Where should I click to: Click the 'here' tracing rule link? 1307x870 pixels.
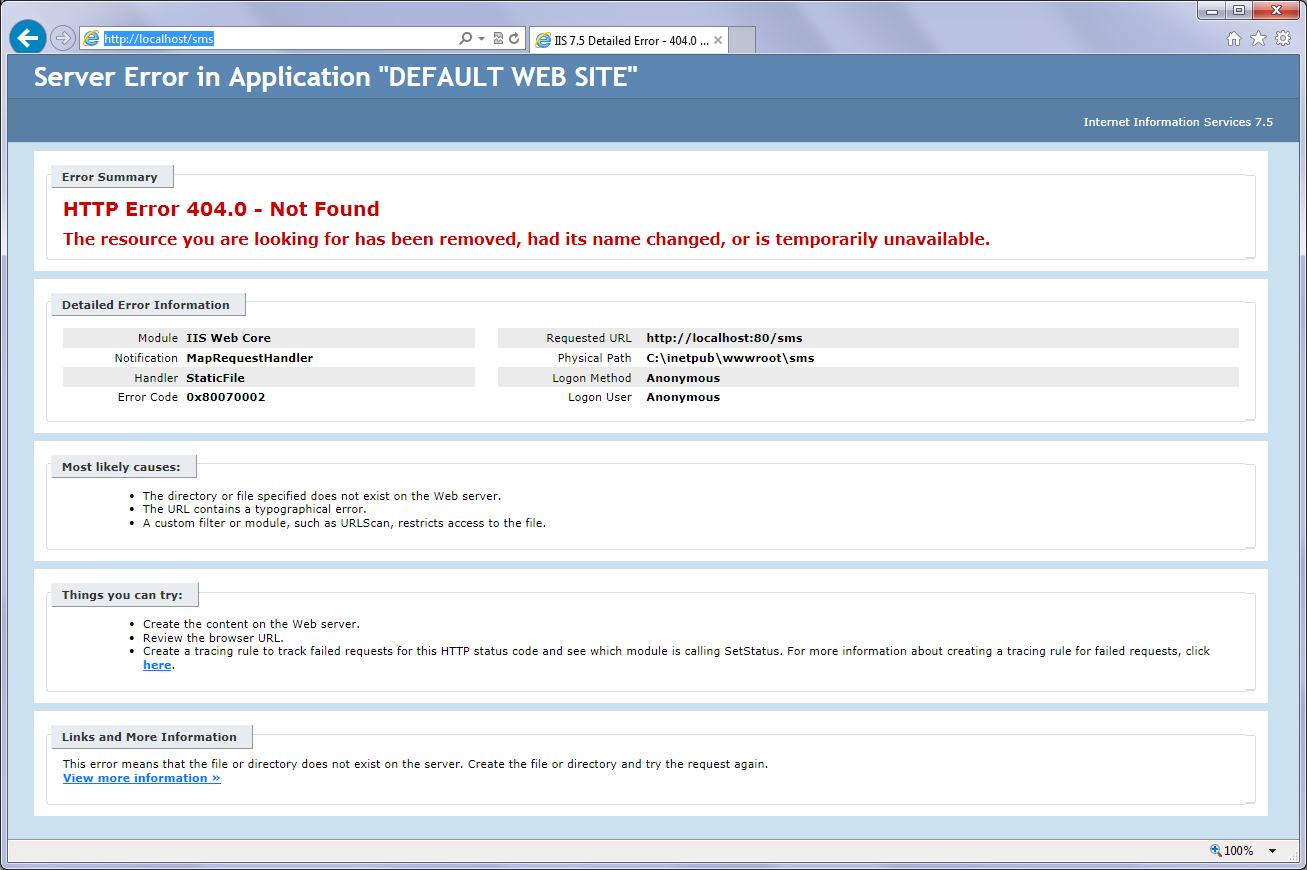pos(157,665)
